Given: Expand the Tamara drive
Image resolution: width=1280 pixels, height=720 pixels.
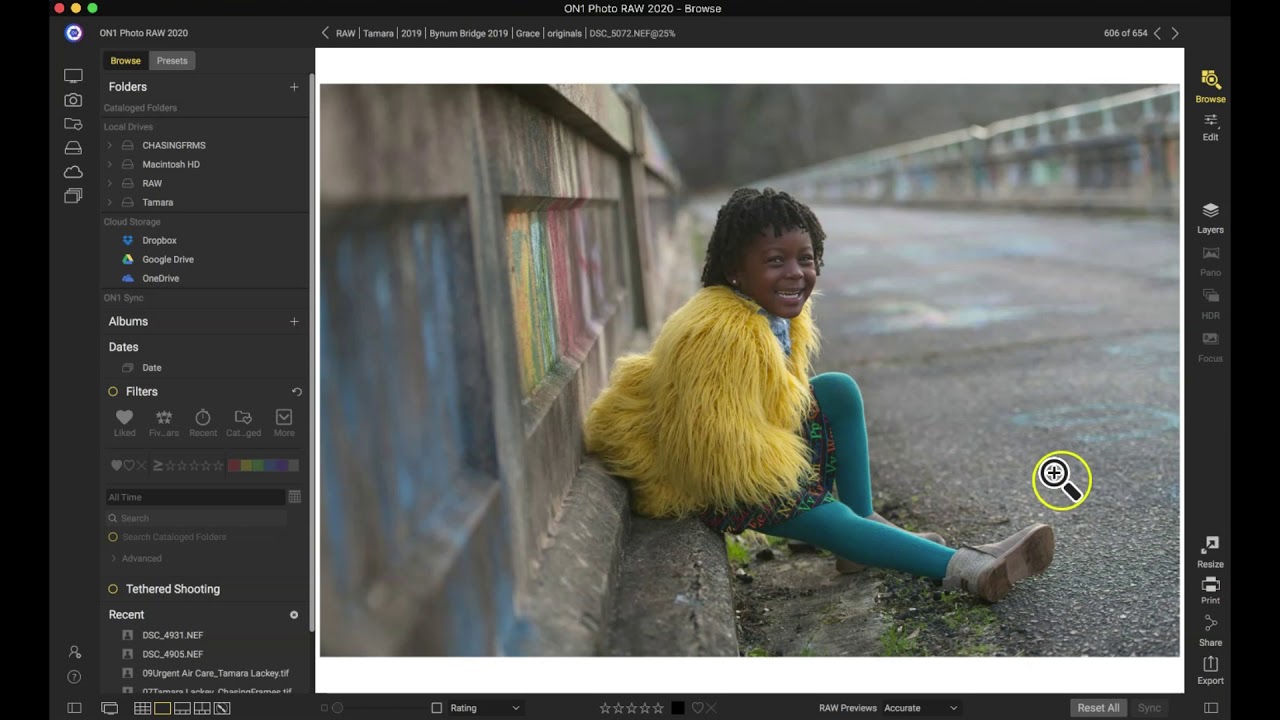Looking at the screenshot, I should coord(109,202).
